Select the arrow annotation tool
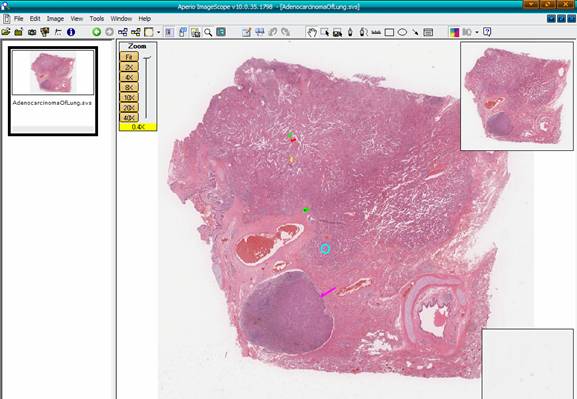577x399 pixels. point(415,32)
